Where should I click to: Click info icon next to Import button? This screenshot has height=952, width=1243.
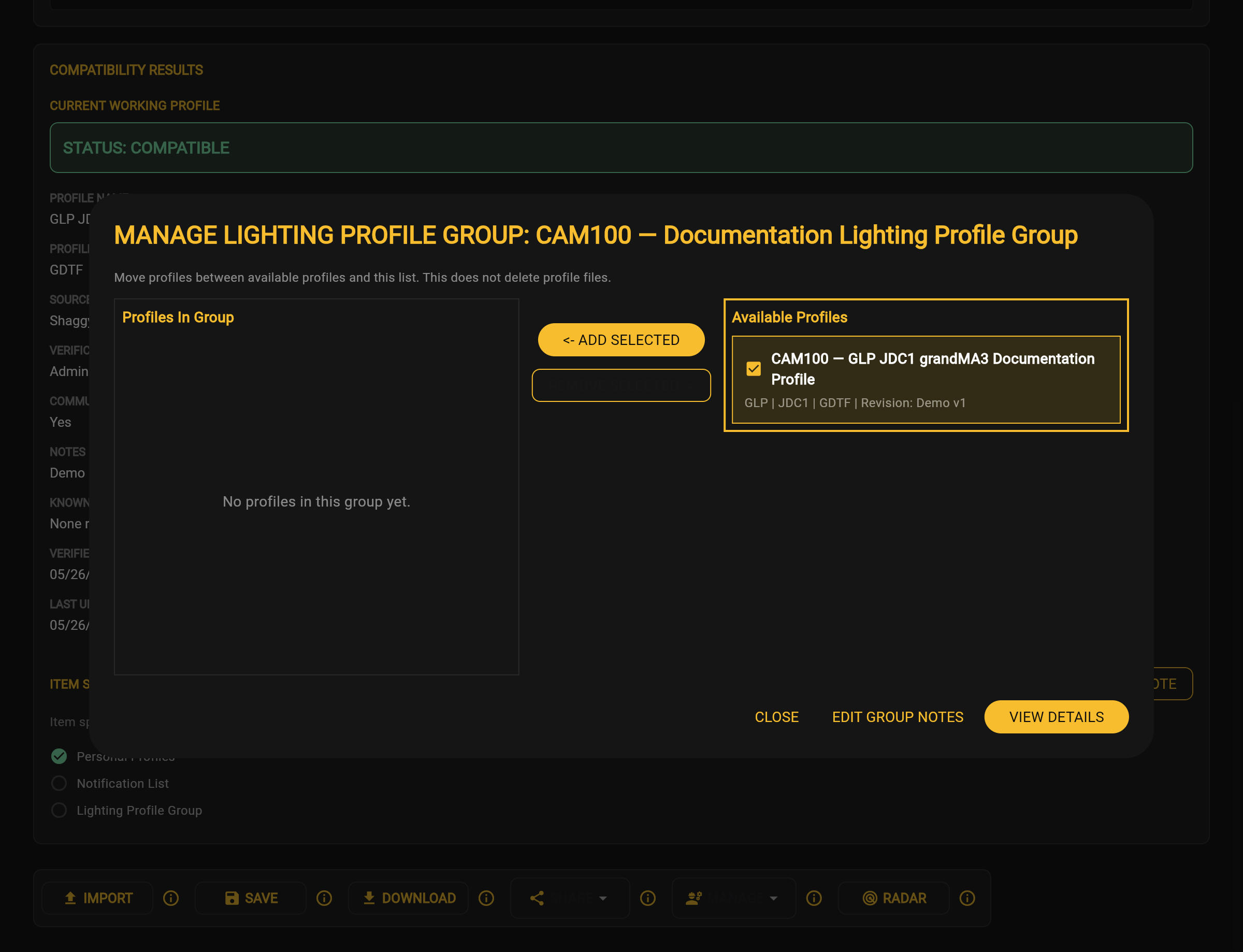point(170,898)
